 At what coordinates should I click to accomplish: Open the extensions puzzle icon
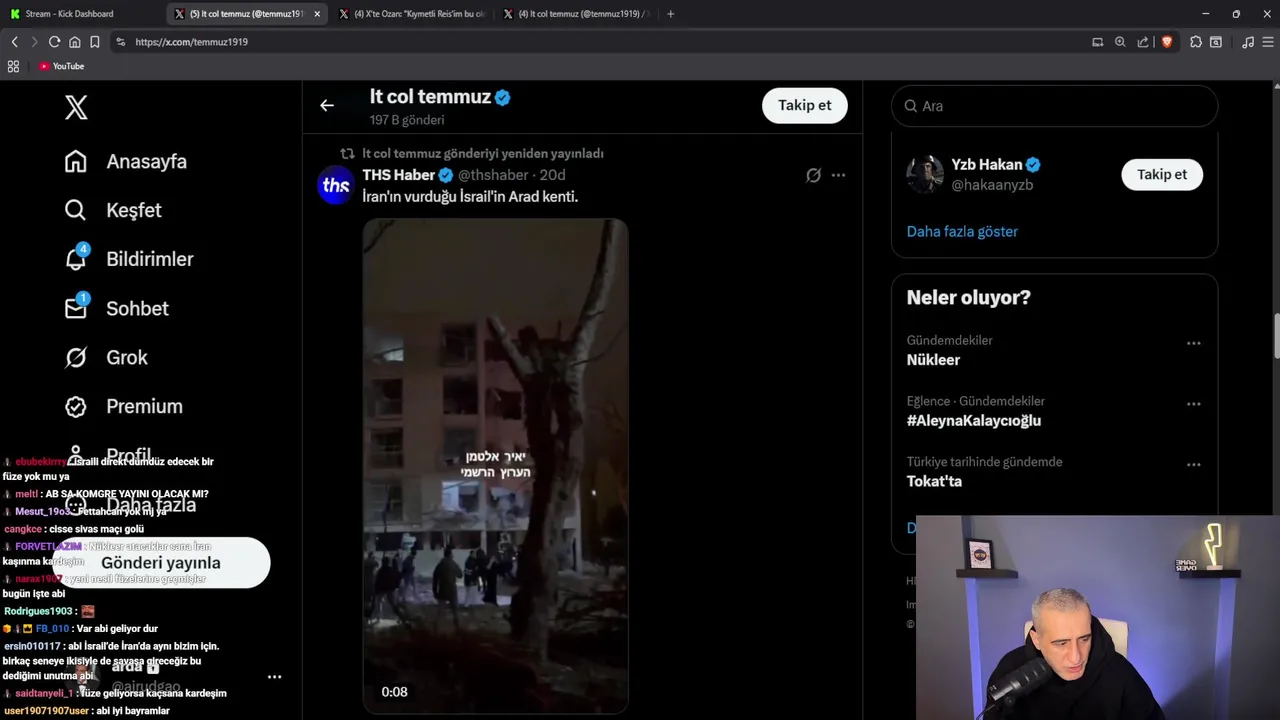pyautogui.click(x=1195, y=42)
